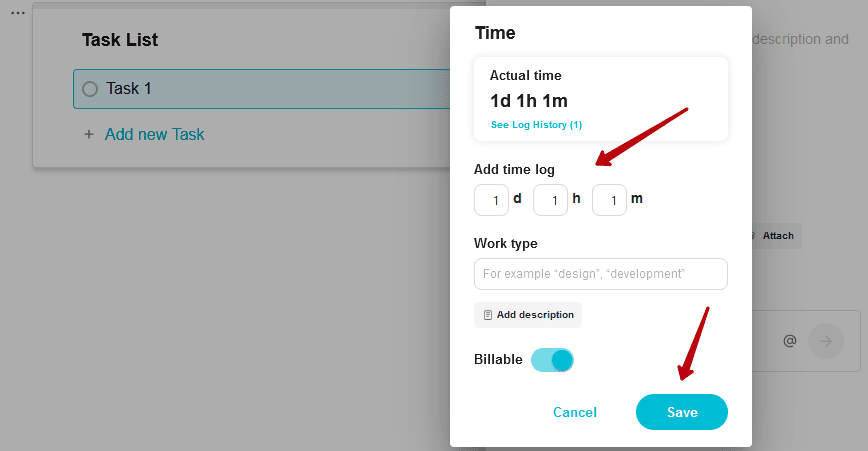This screenshot has height=451, width=868.
Task: Click the days input field
Action: coord(492,200)
